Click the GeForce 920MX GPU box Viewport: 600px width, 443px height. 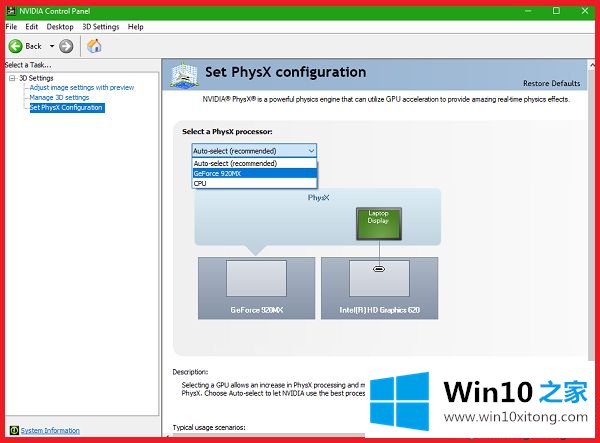256,288
